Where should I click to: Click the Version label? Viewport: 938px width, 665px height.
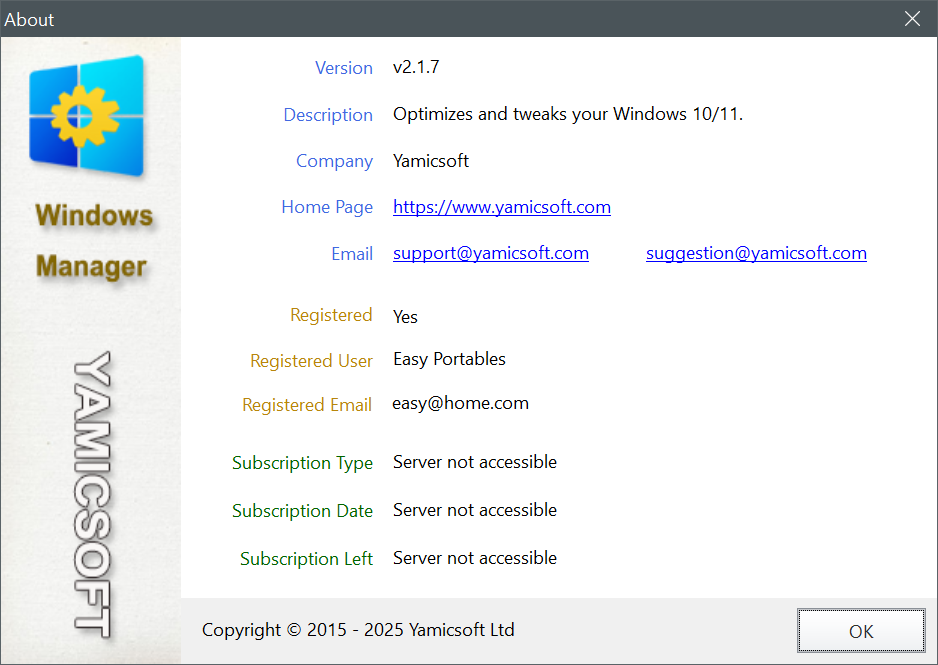pos(344,68)
